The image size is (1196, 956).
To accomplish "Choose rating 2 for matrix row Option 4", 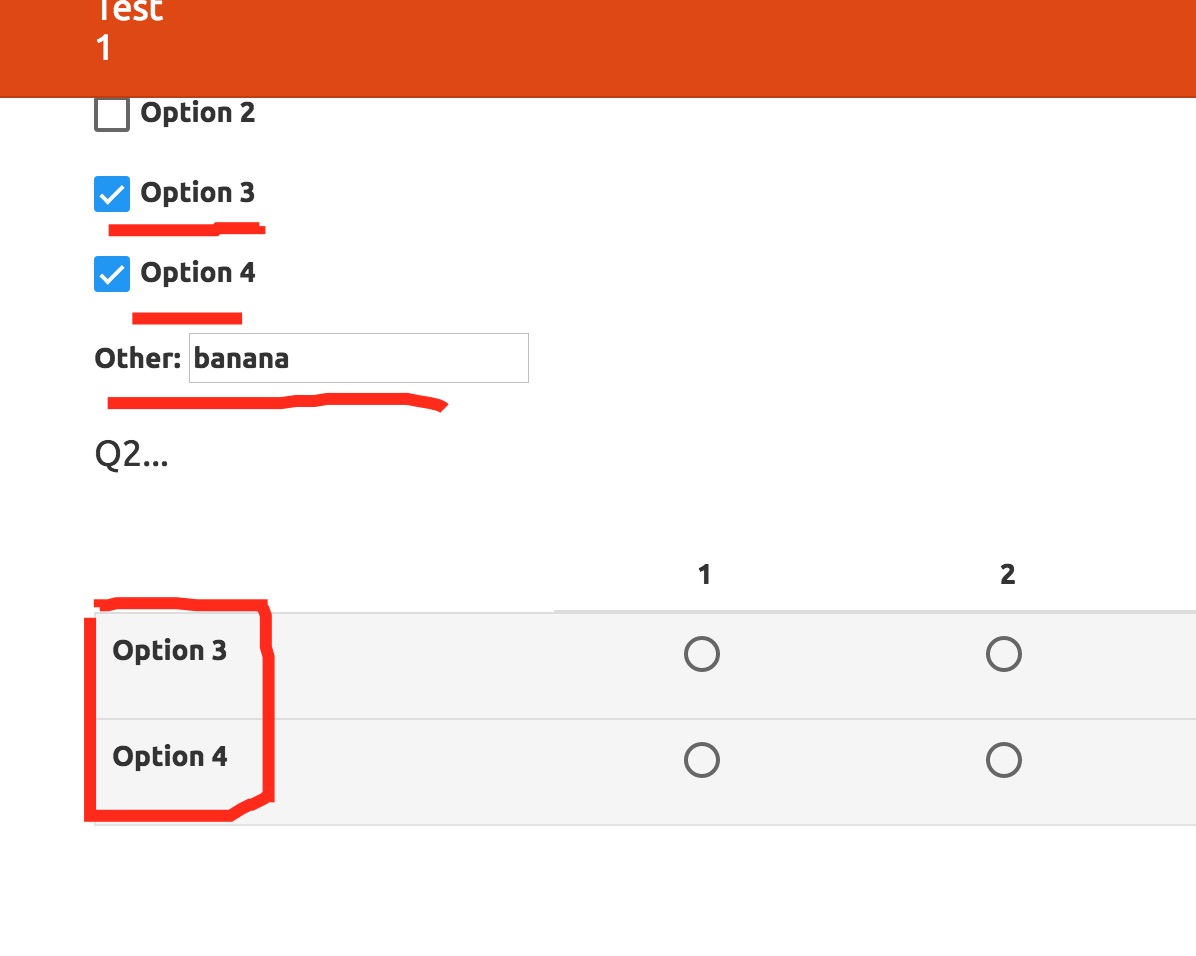I will coord(1004,761).
